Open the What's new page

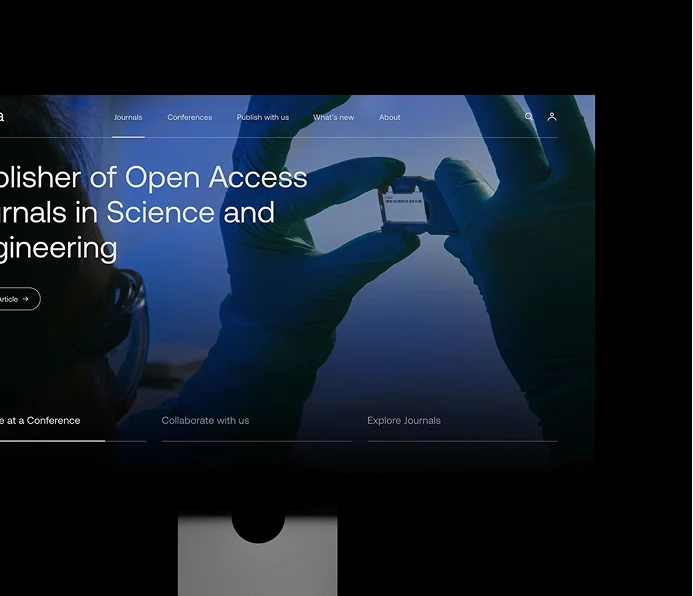point(333,118)
